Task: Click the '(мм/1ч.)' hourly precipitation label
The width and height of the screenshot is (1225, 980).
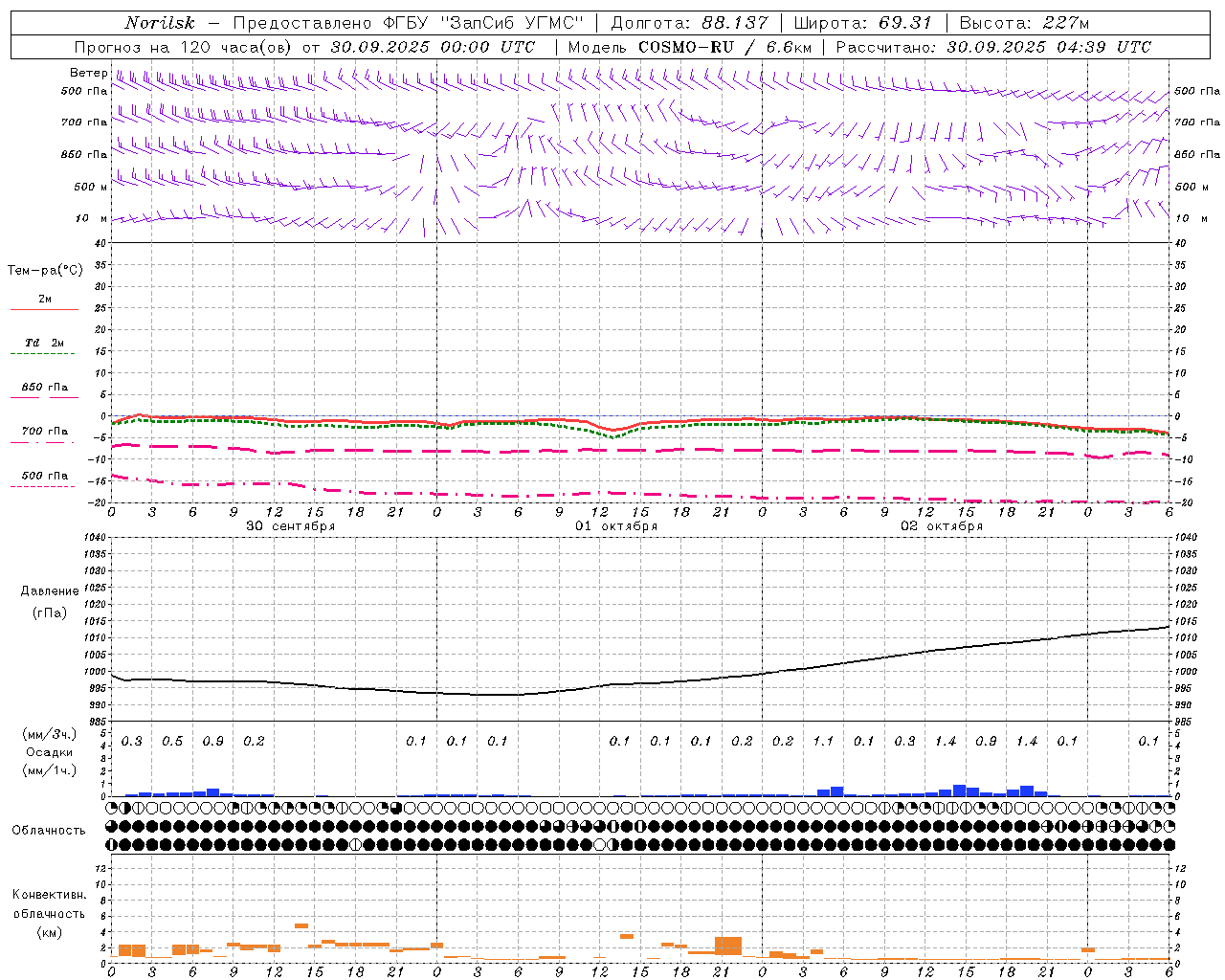Action: pyautogui.click(x=50, y=770)
